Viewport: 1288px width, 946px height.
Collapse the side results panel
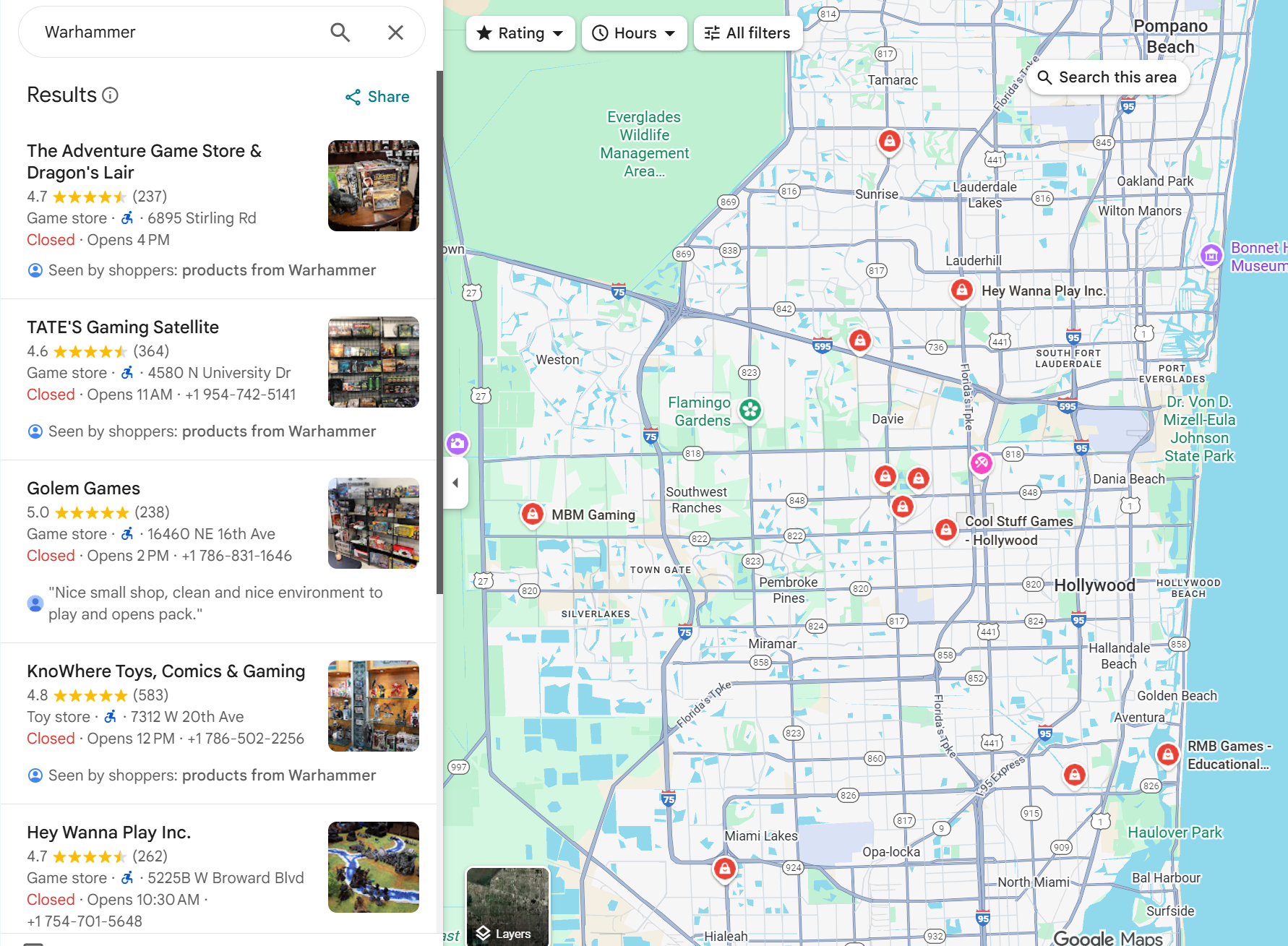(455, 483)
